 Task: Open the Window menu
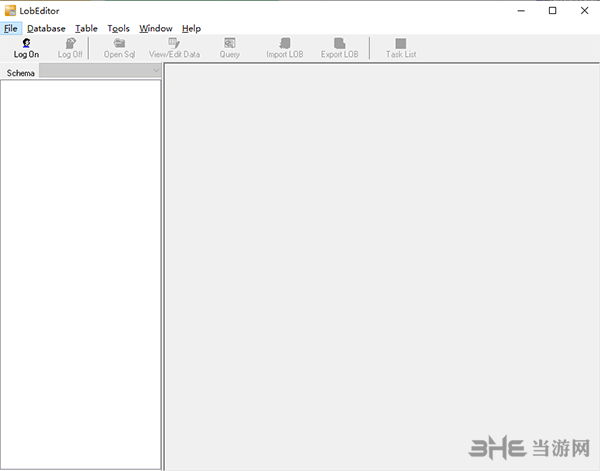[x=155, y=29]
